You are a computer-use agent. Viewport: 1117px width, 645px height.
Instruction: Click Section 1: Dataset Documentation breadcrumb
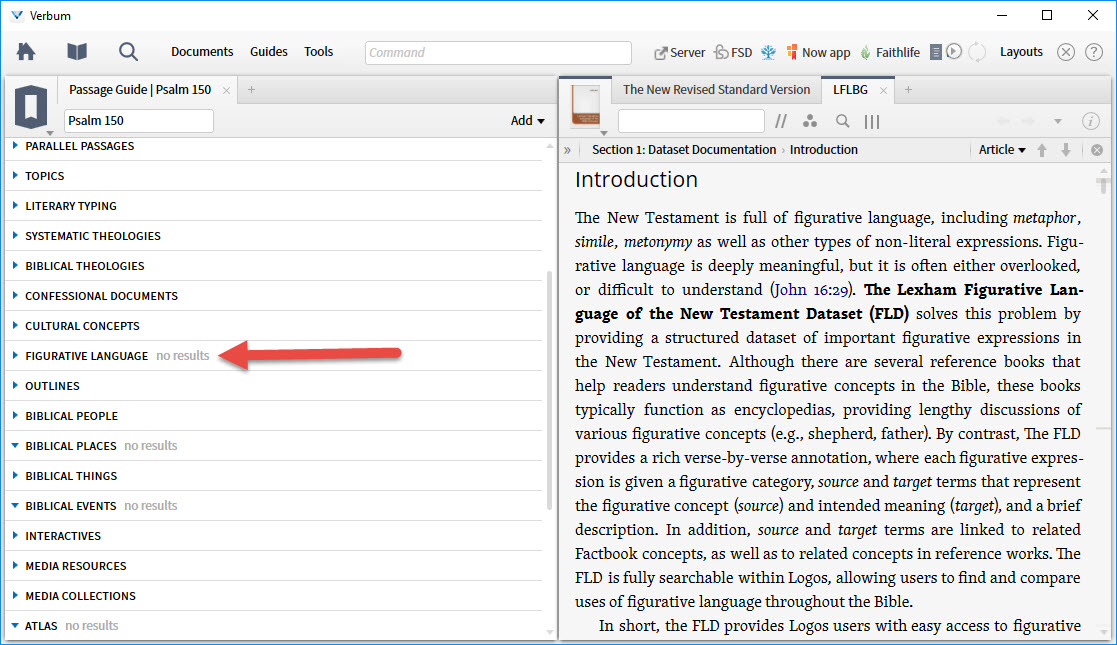pyautogui.click(x=684, y=150)
